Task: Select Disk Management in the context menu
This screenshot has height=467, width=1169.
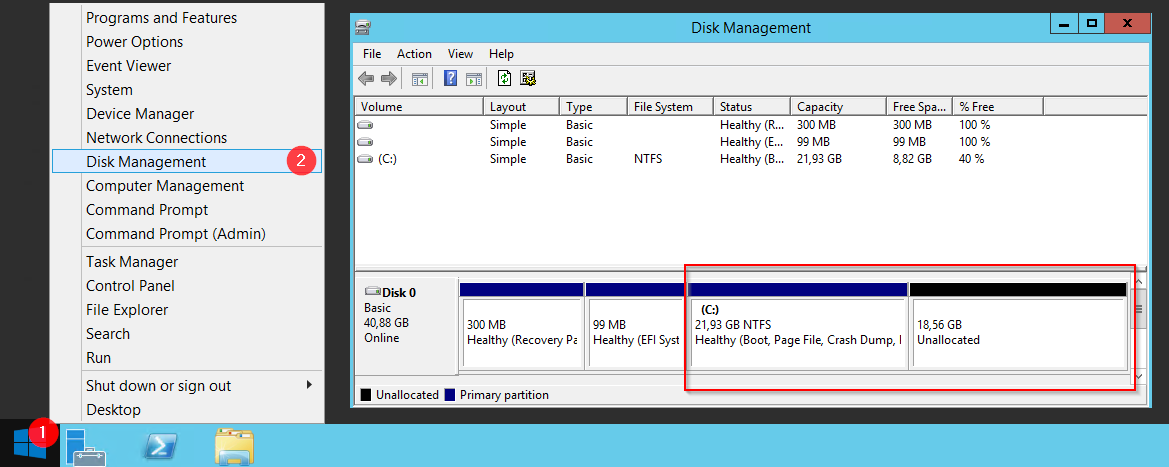Action: point(146,162)
